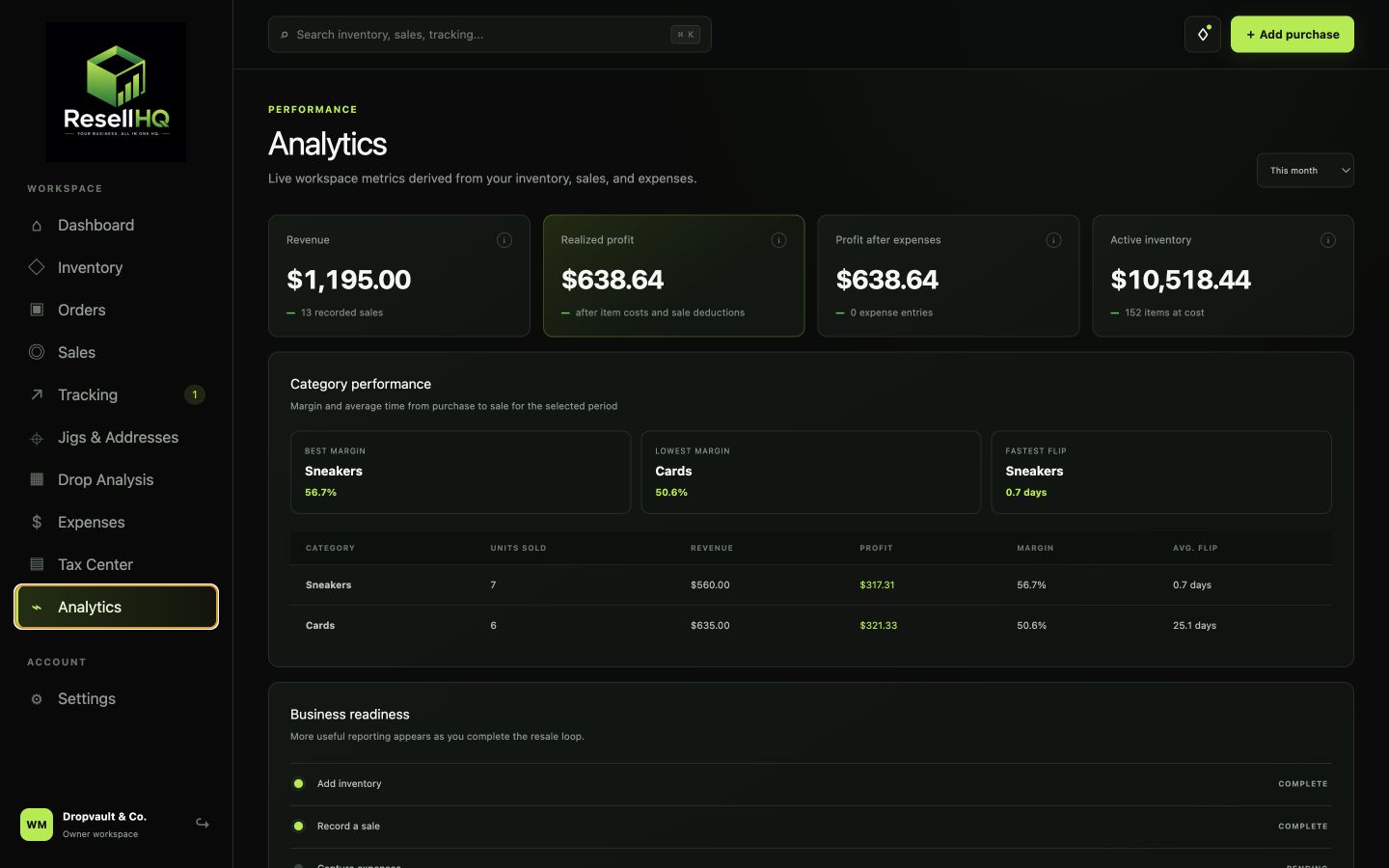Click the Jigs & Addresses crosshair icon

point(37,438)
